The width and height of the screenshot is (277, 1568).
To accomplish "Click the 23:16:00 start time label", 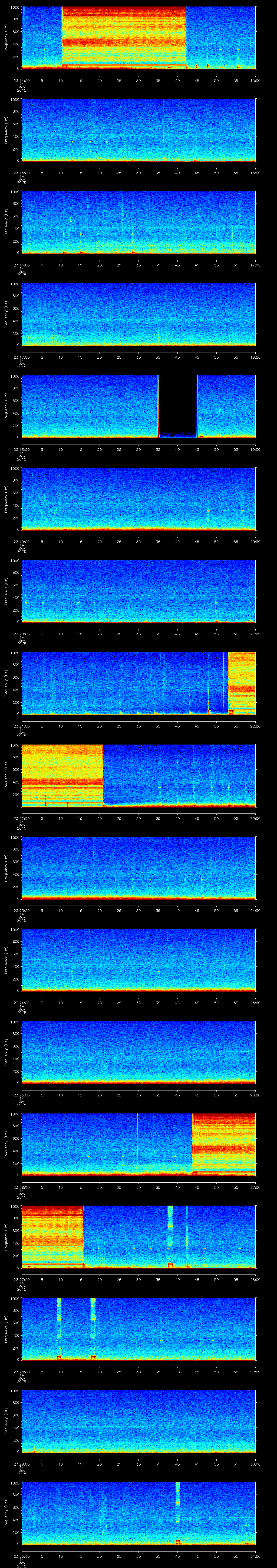I will click(x=21, y=265).
